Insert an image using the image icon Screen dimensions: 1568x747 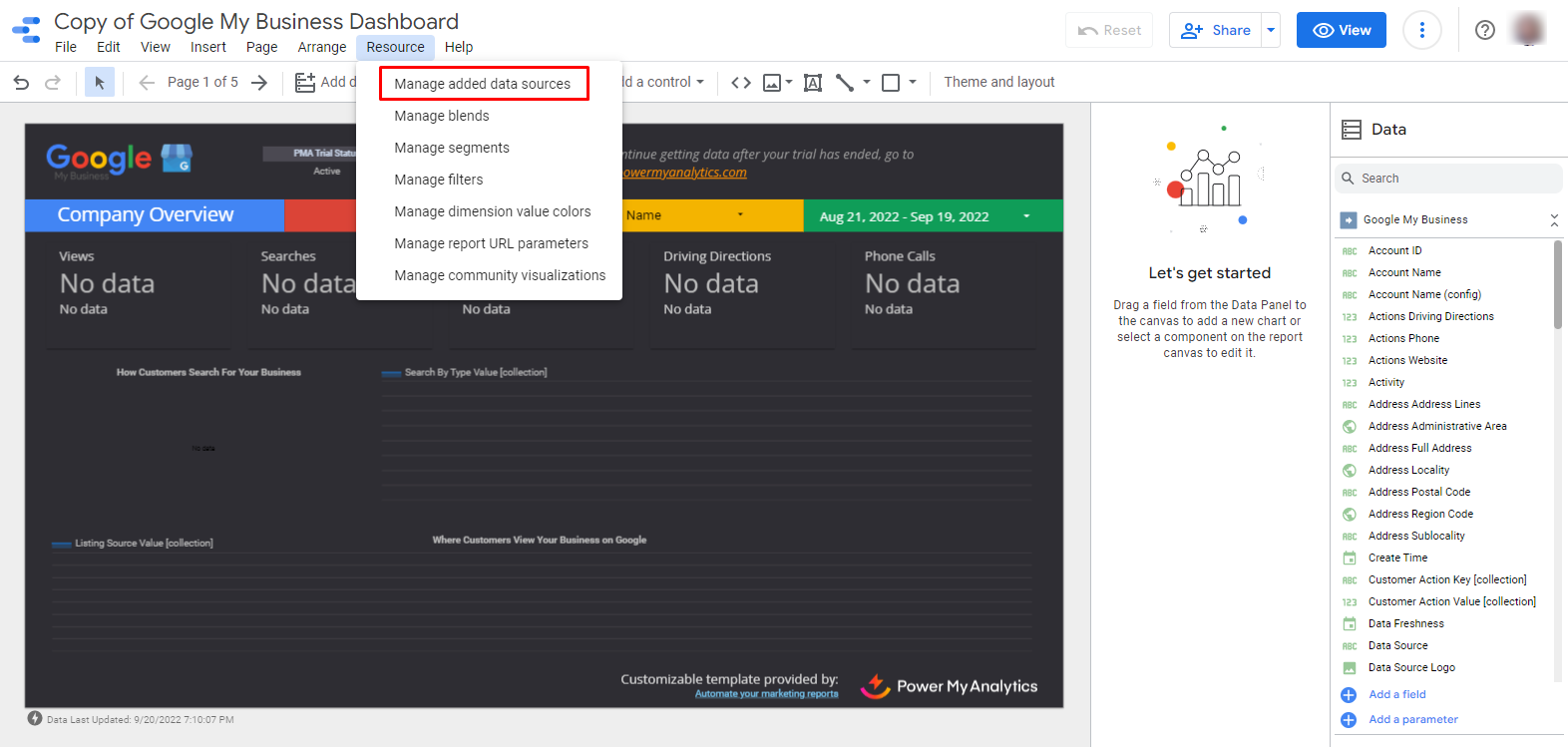tap(772, 83)
